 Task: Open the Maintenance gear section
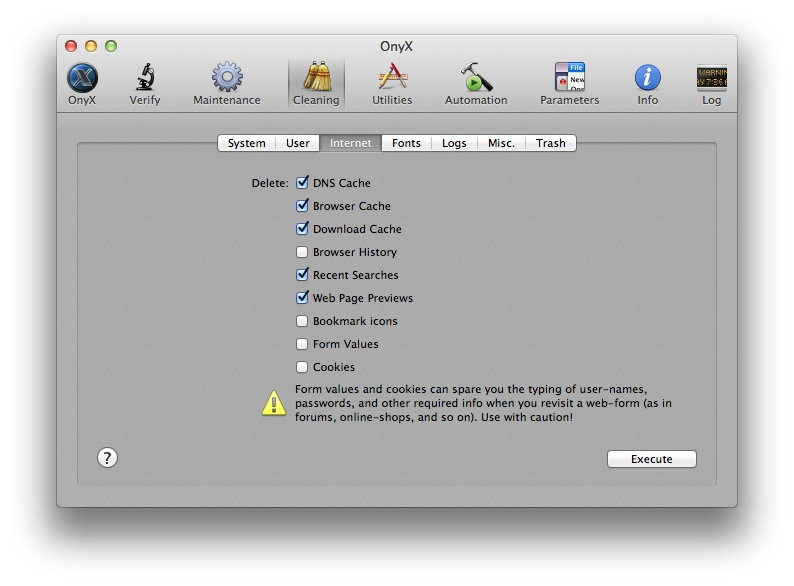point(227,84)
